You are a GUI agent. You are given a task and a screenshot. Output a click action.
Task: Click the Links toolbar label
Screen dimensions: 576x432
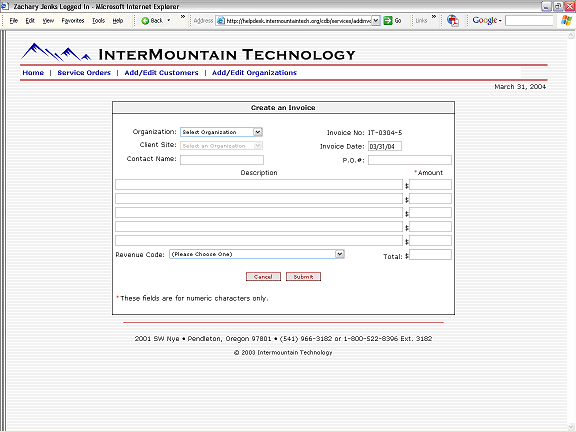pos(421,21)
